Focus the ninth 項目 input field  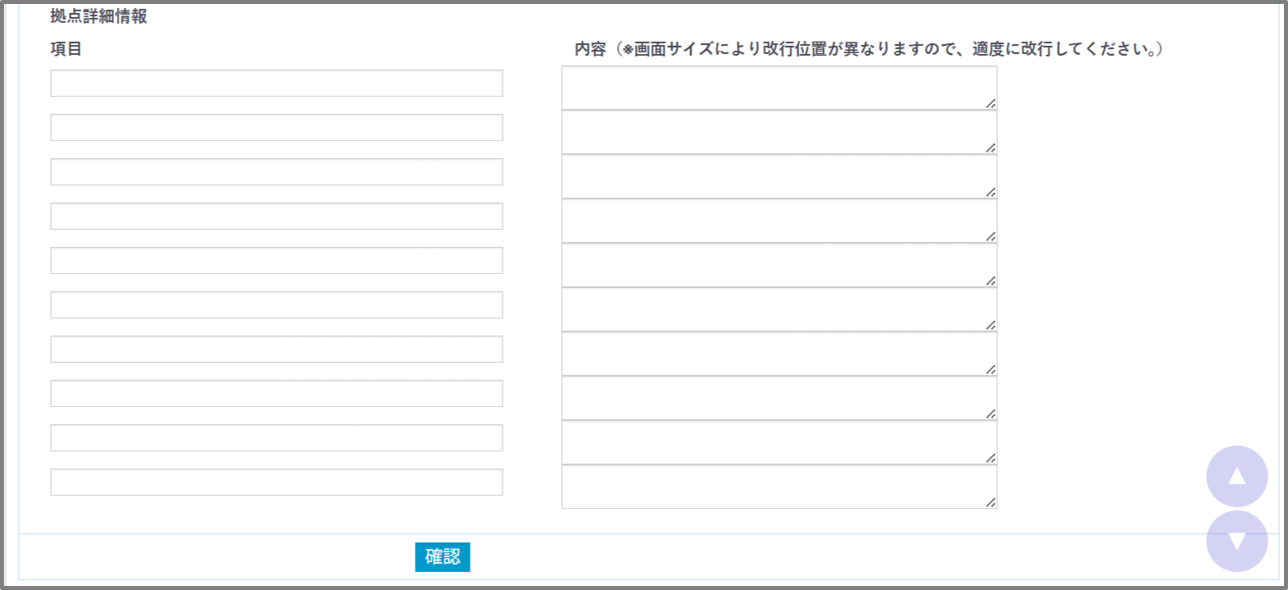[277, 438]
